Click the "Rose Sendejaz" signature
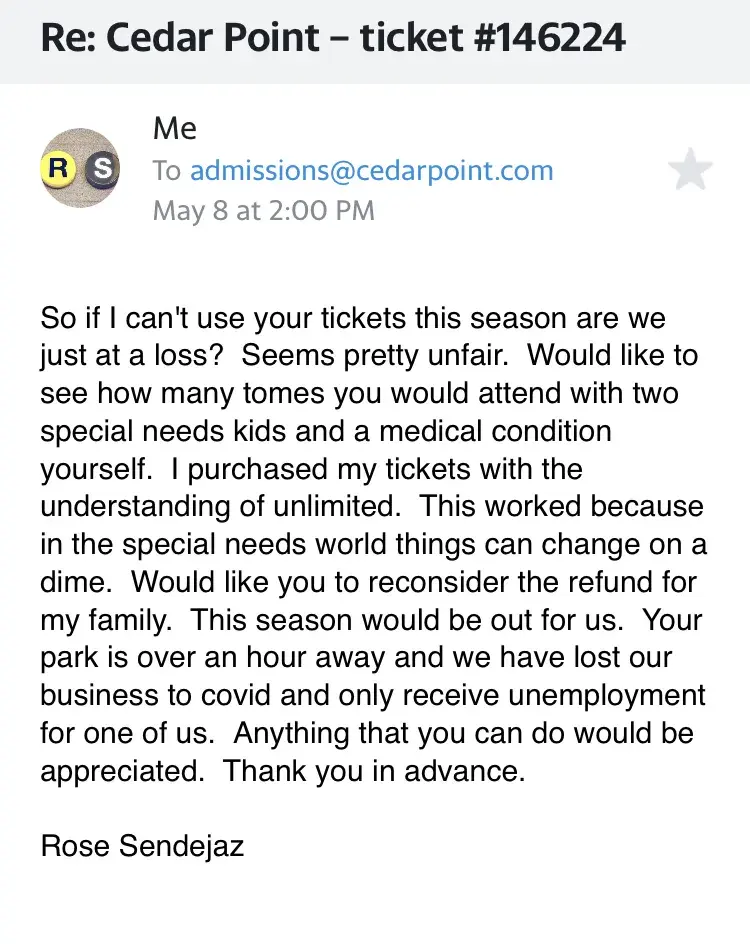Screen dimensions: 750x944 [x=142, y=847]
